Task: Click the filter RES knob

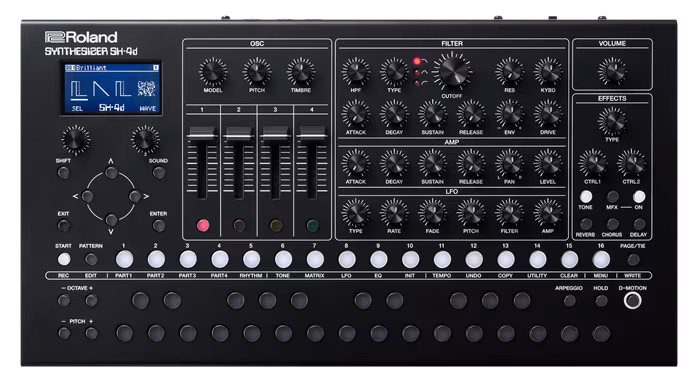Action: tap(509, 72)
